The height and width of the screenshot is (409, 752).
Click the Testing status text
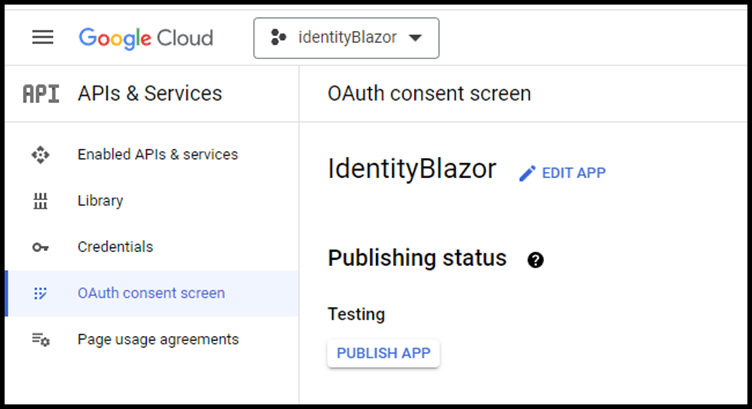point(356,315)
